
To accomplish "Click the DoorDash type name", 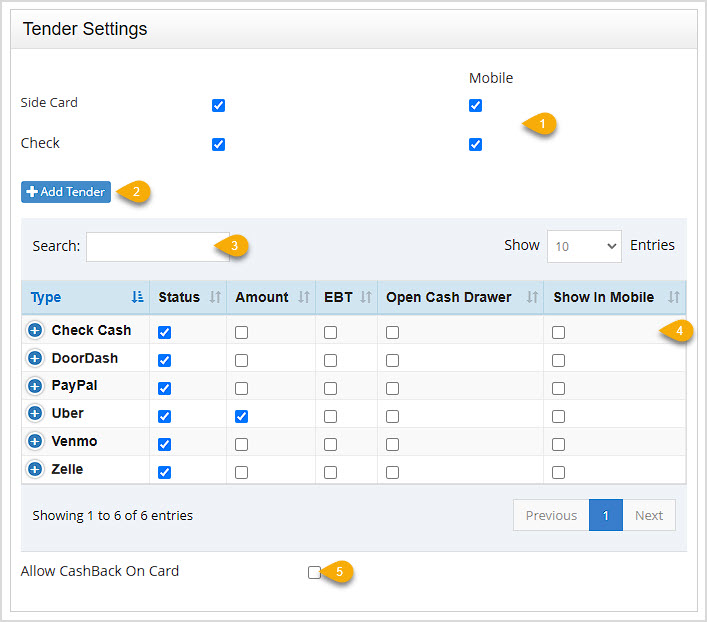I will tap(85, 358).
